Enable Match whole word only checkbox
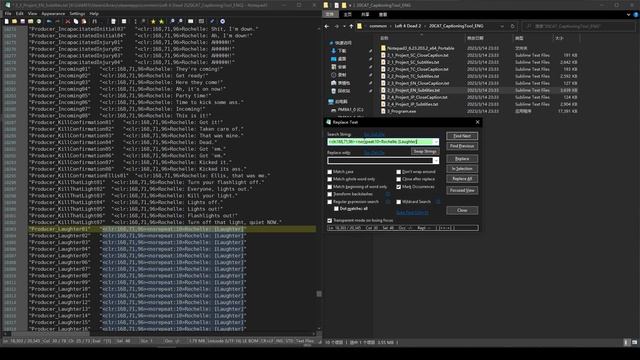The image size is (640, 360). coord(330,179)
